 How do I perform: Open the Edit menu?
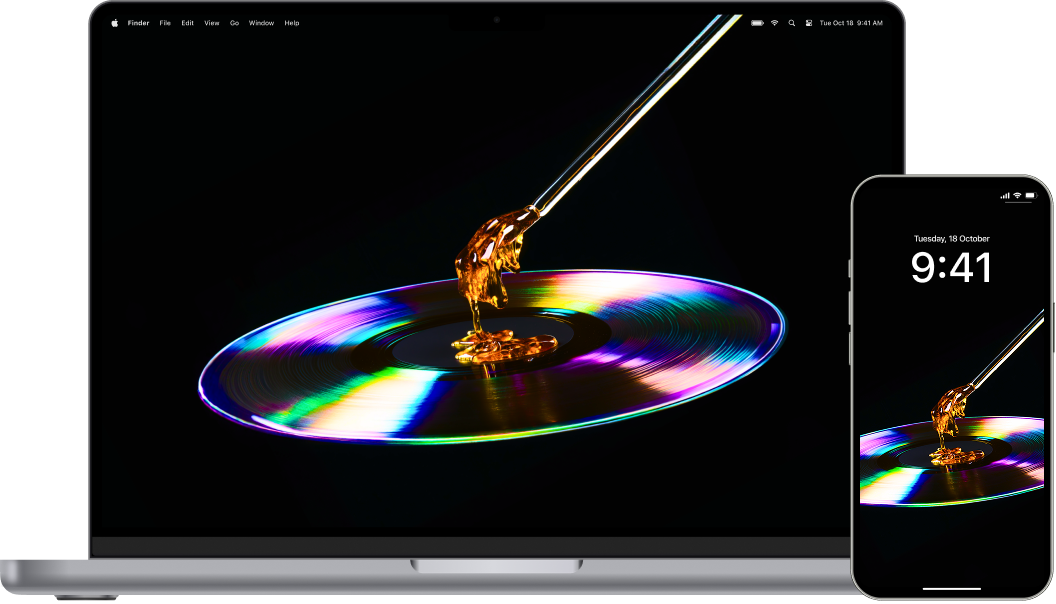[x=186, y=22]
